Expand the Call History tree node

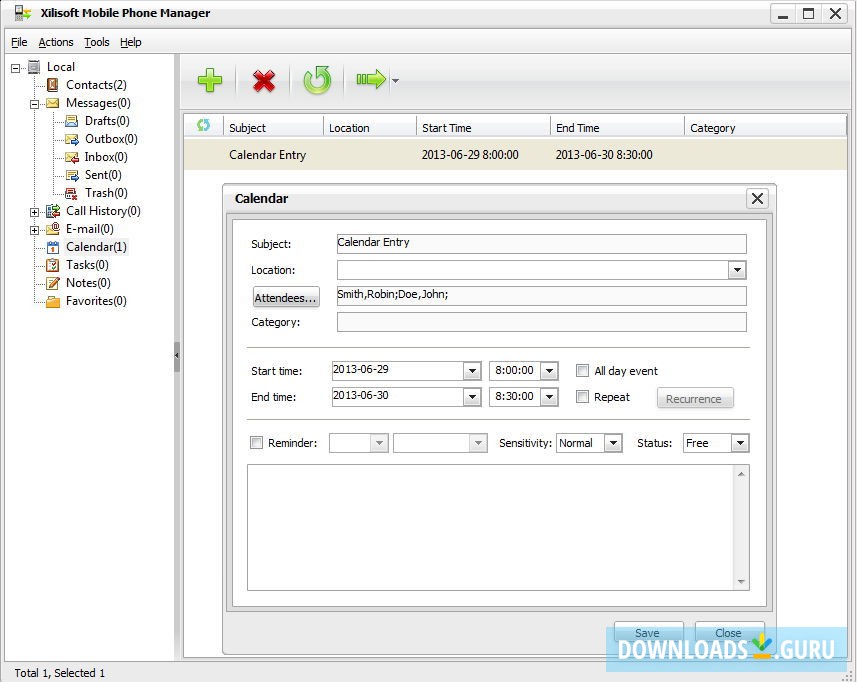(35, 211)
